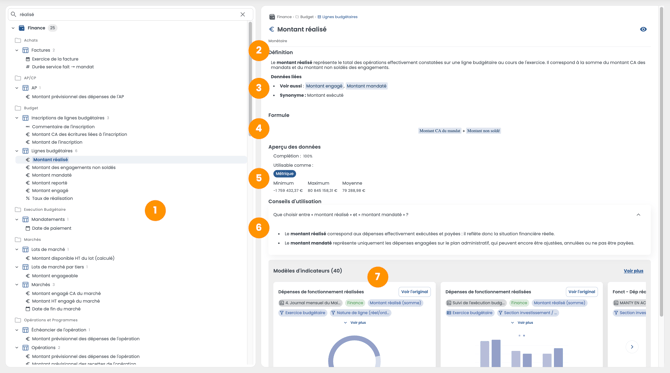This screenshot has width=670, height=373.
Task: Collapse Échéancier de l'opération chevron
Action: pyautogui.click(x=17, y=330)
